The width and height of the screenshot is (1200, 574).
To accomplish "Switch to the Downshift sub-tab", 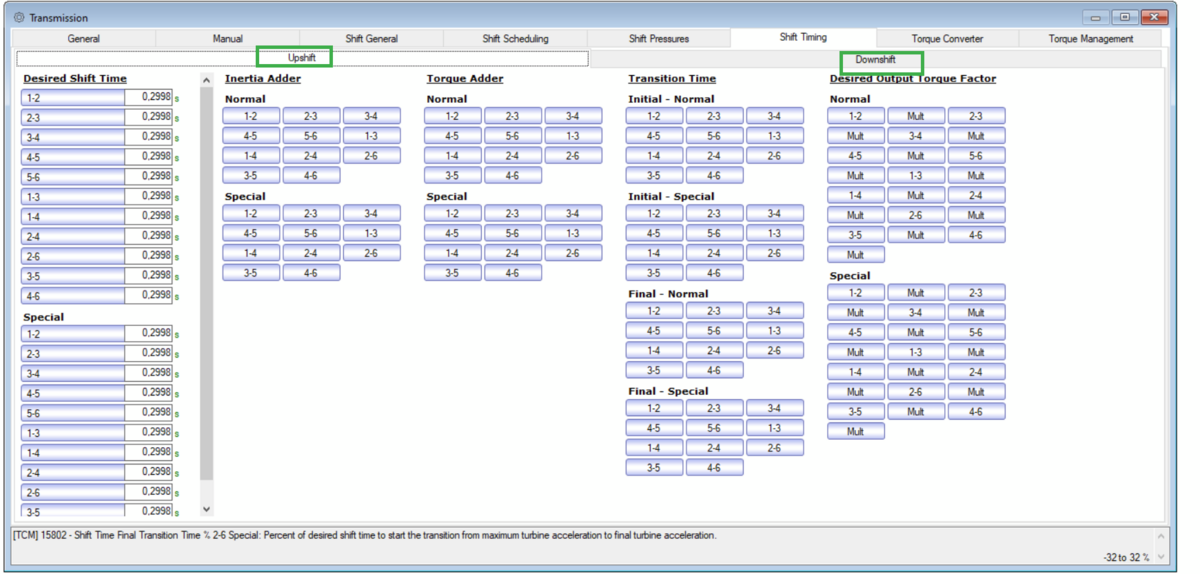I will coord(875,59).
